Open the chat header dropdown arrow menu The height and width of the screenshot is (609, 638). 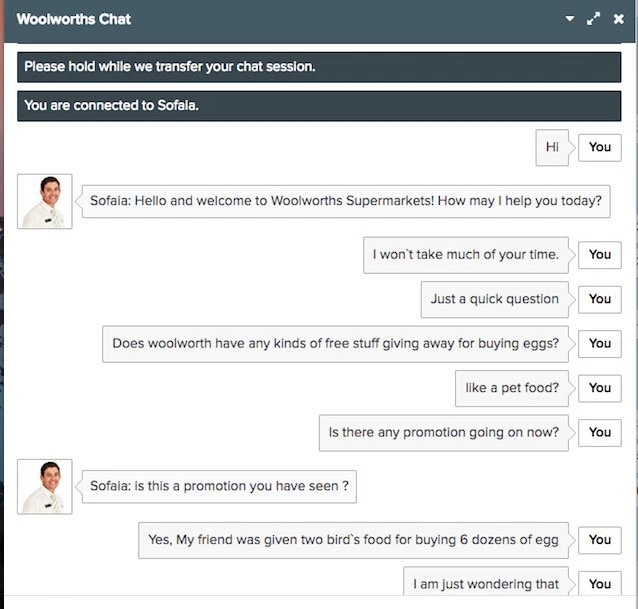570,19
